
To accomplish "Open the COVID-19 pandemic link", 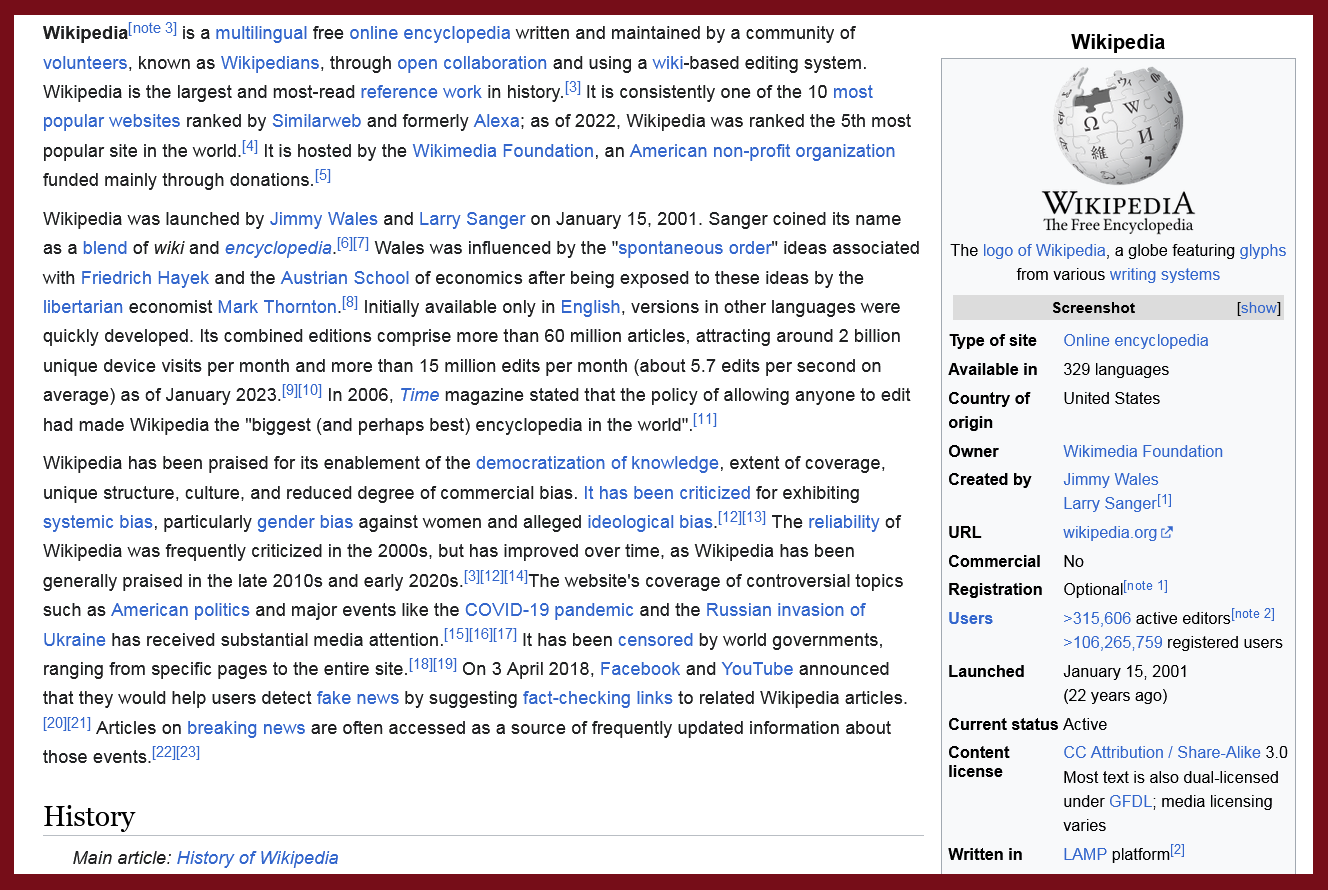I will pos(549,610).
